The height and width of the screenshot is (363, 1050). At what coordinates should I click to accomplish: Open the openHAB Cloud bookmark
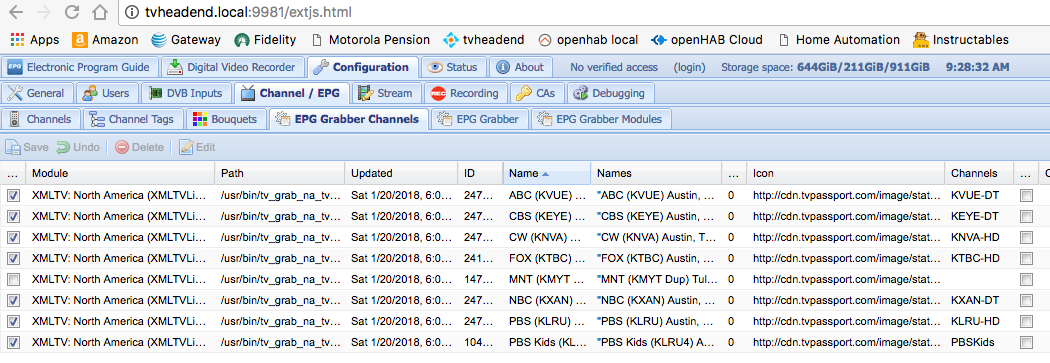pyautogui.click(x=706, y=40)
